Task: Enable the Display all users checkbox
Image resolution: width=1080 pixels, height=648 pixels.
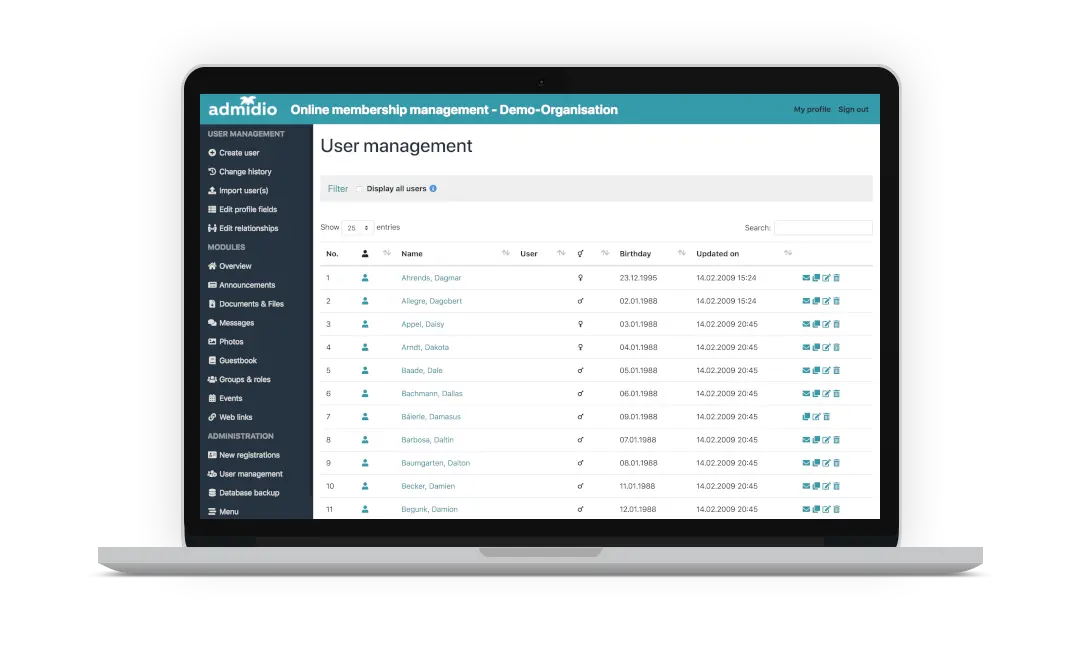Action: pos(360,189)
